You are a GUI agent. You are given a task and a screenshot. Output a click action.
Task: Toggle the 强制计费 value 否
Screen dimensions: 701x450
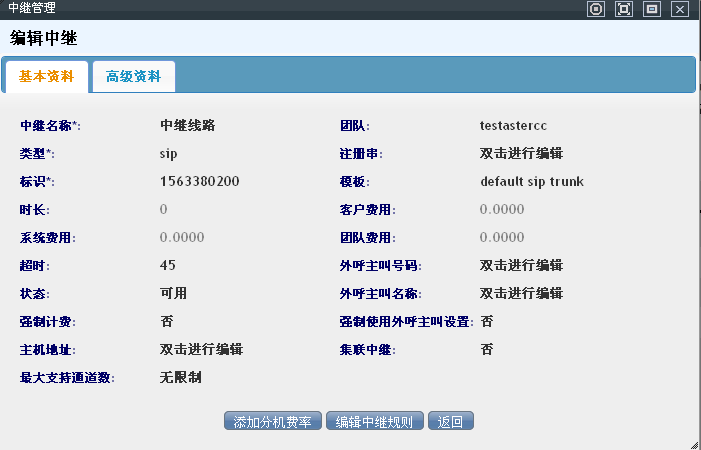(x=166, y=322)
